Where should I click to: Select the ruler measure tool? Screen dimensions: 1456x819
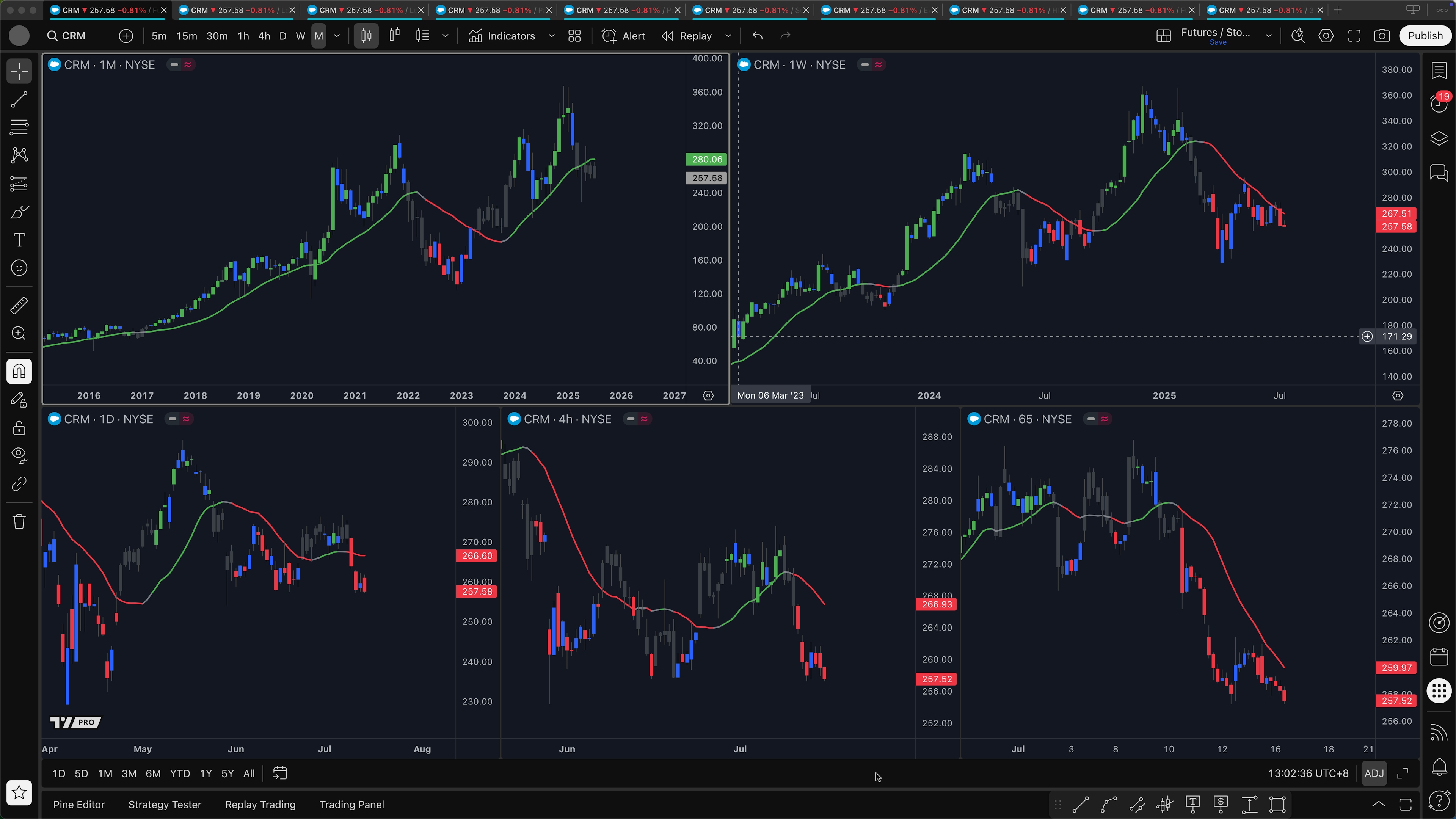pyautogui.click(x=19, y=306)
